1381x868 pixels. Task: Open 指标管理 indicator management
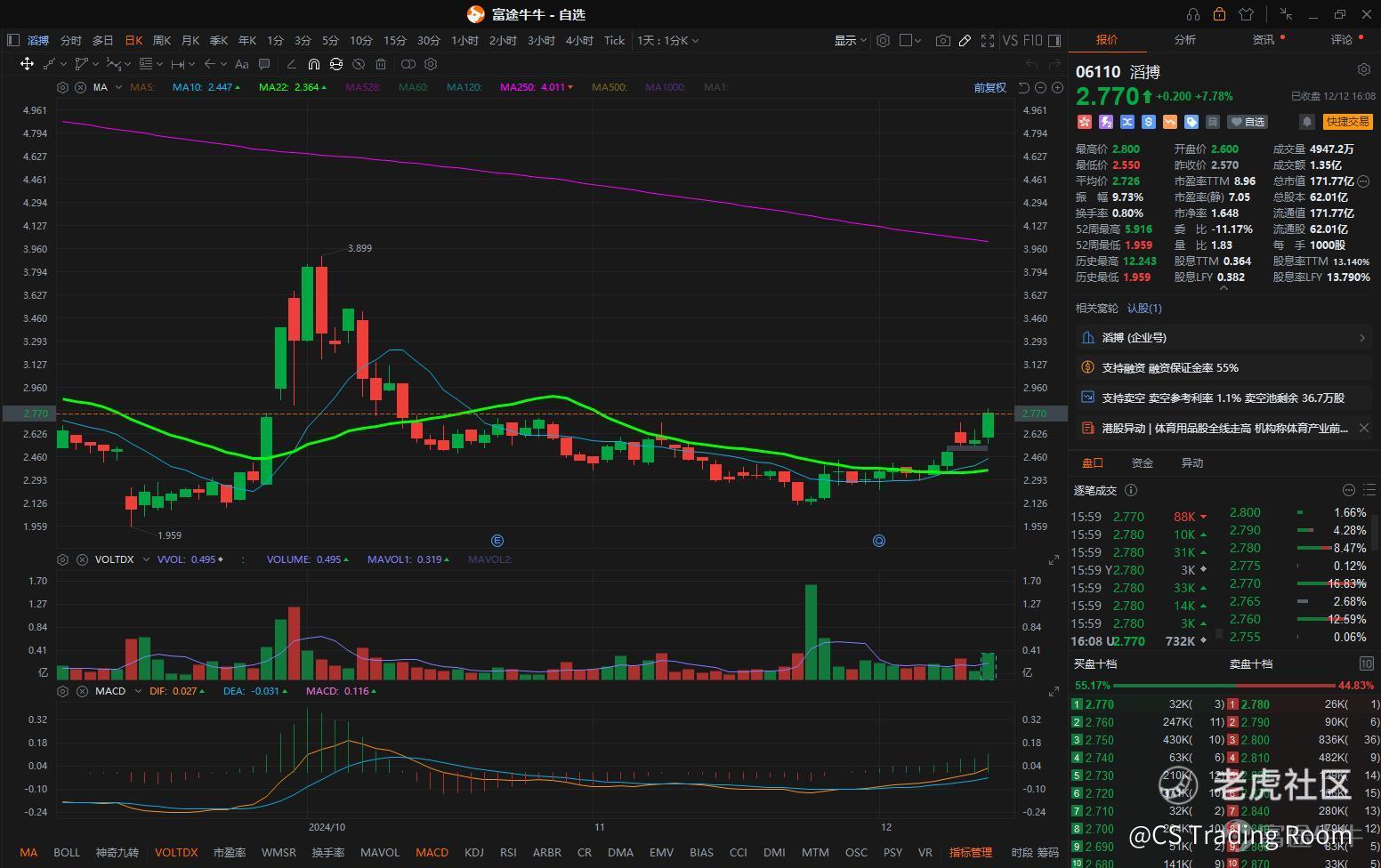(x=970, y=852)
